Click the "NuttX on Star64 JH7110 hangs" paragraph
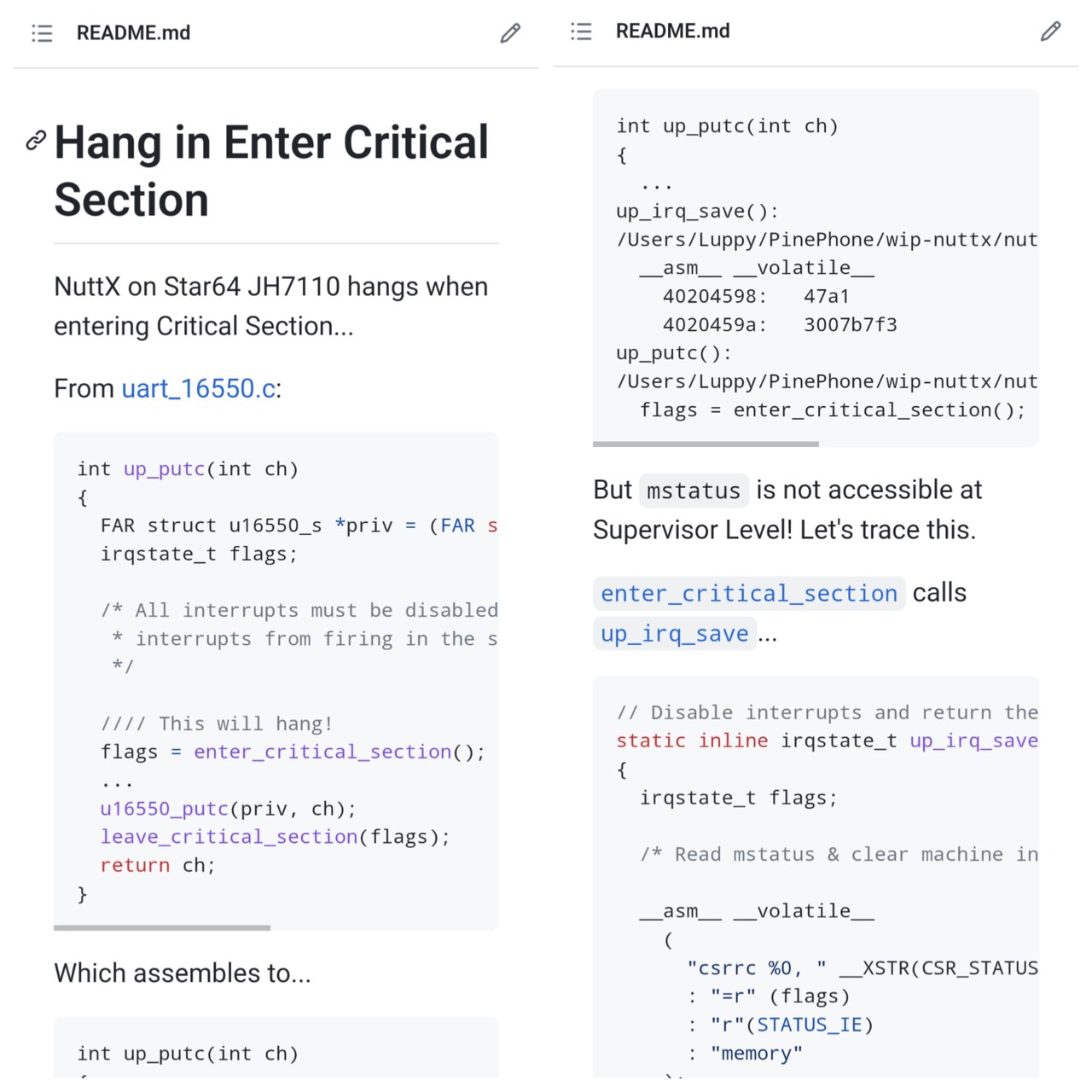 click(x=270, y=306)
